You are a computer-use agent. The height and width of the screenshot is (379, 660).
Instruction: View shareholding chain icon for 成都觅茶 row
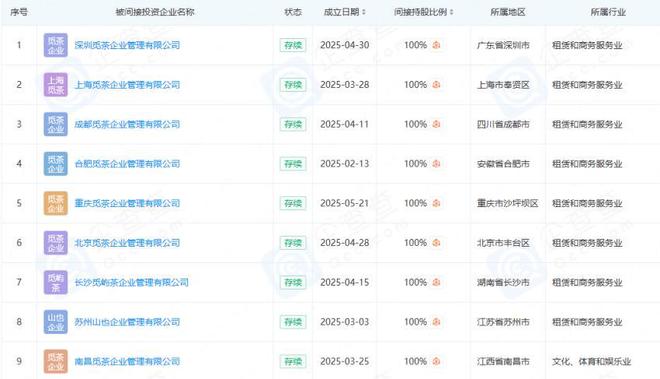[x=436, y=124]
